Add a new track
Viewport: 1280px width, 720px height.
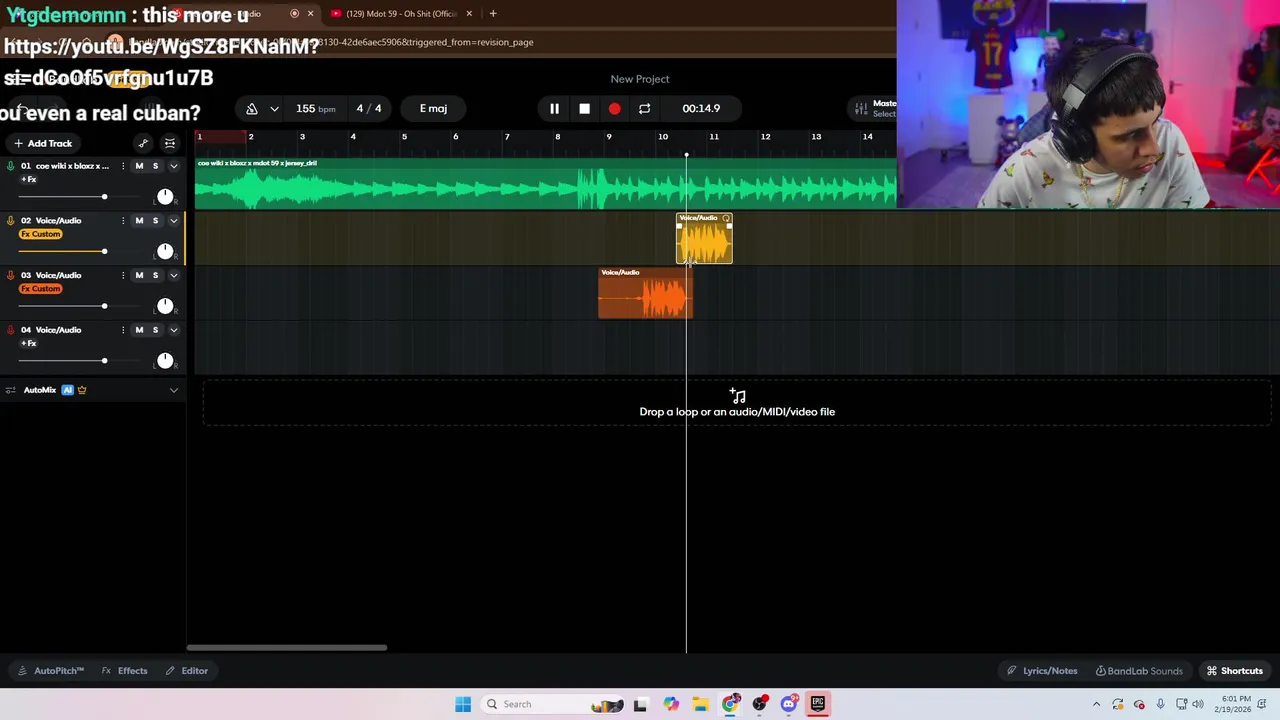click(x=42, y=143)
